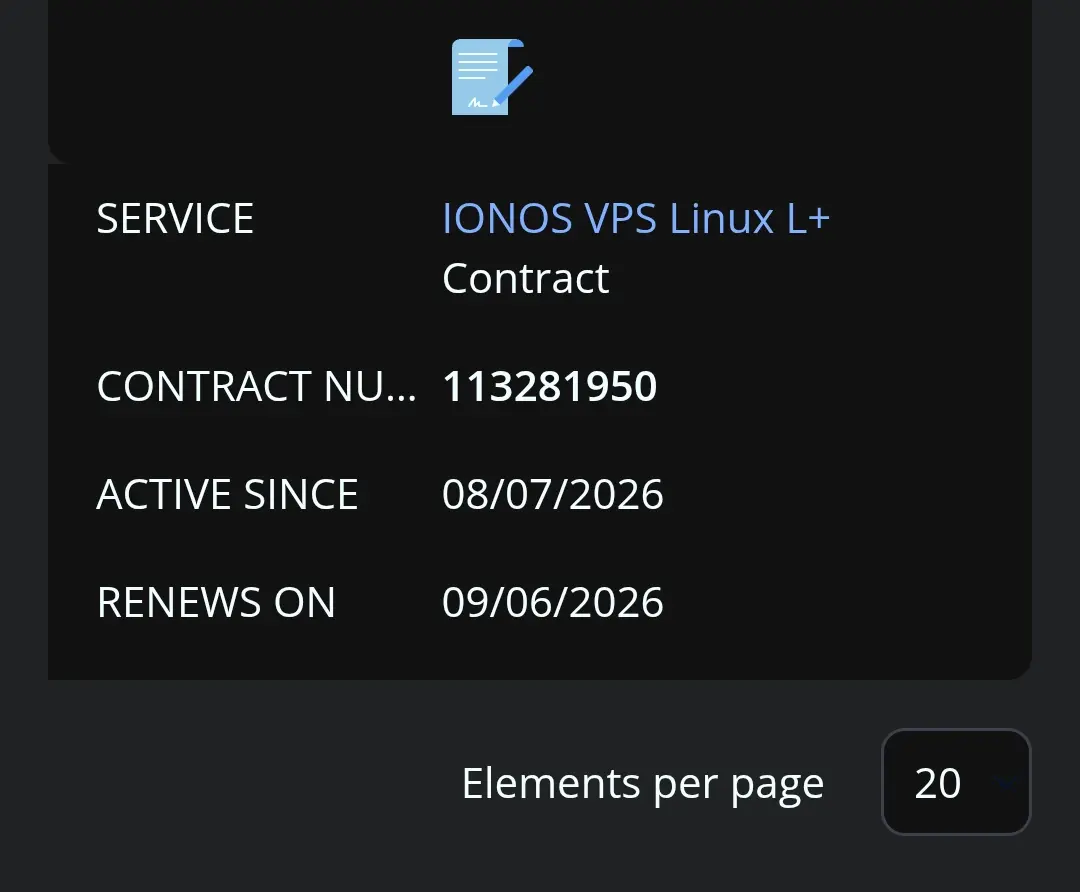Click the ACTIVE SINCE label
1080x892 pixels.
[x=227, y=494]
